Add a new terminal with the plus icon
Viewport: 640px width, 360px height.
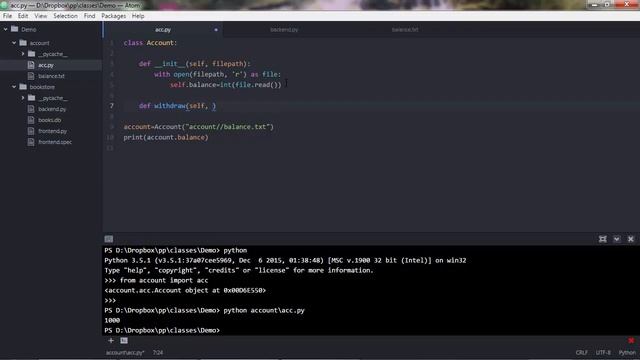pyautogui.click(x=111, y=340)
